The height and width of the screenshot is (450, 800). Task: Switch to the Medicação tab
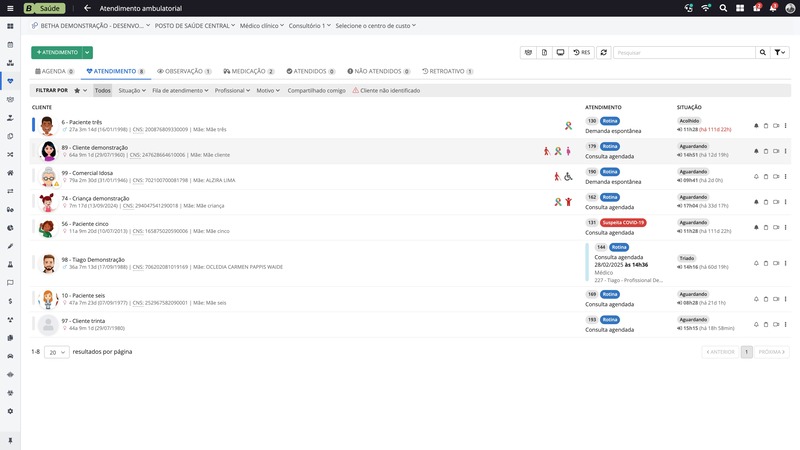pos(250,72)
